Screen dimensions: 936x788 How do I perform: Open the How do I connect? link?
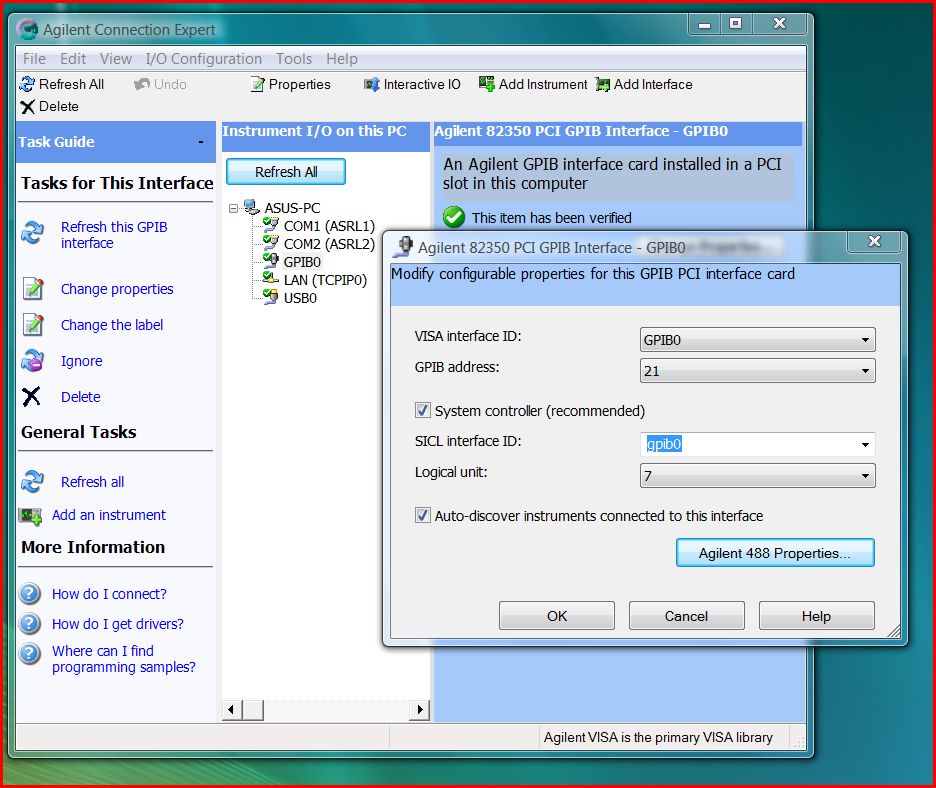coord(109,594)
